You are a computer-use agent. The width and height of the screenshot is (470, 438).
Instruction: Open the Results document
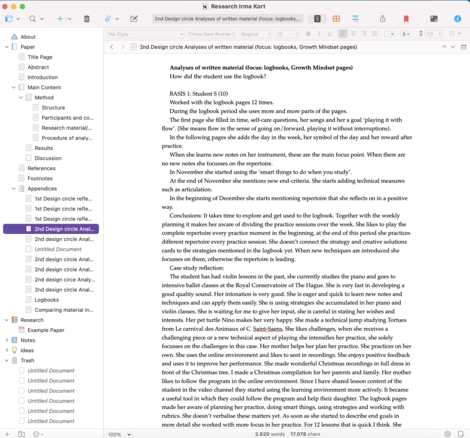click(x=44, y=148)
